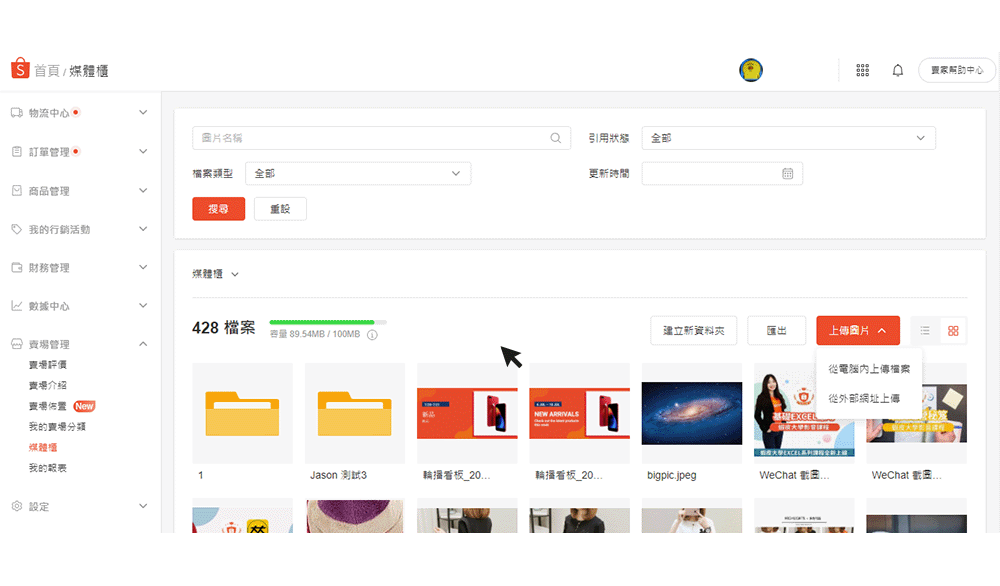The width and height of the screenshot is (1000, 586).
Task: Click the capacity info icon
Action: (x=372, y=335)
